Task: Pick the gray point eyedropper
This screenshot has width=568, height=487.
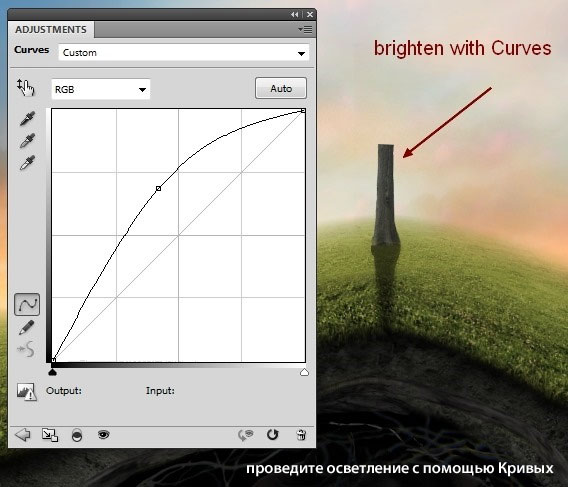Action: (27, 141)
